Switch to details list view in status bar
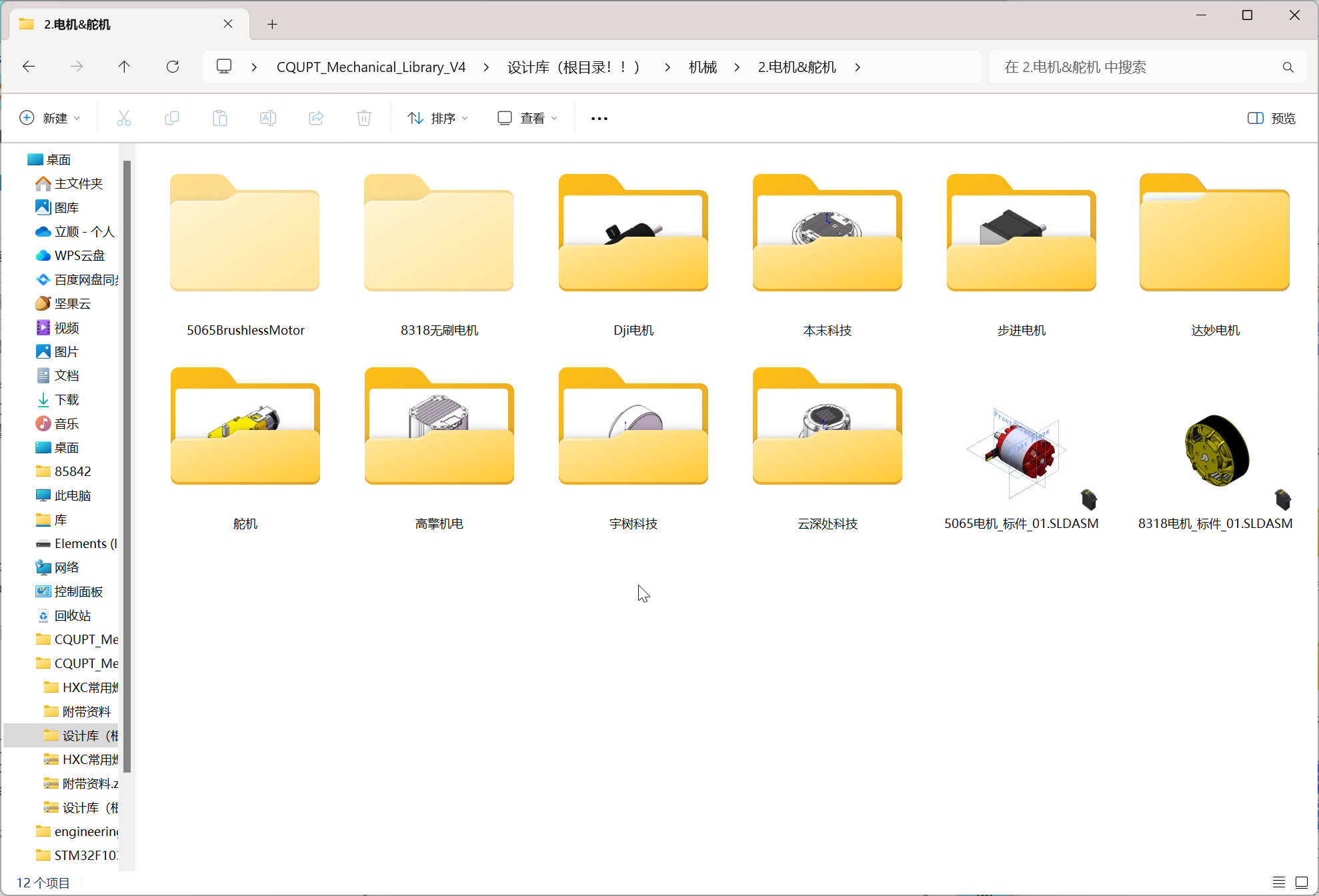The width and height of the screenshot is (1319, 896). pyautogui.click(x=1278, y=882)
